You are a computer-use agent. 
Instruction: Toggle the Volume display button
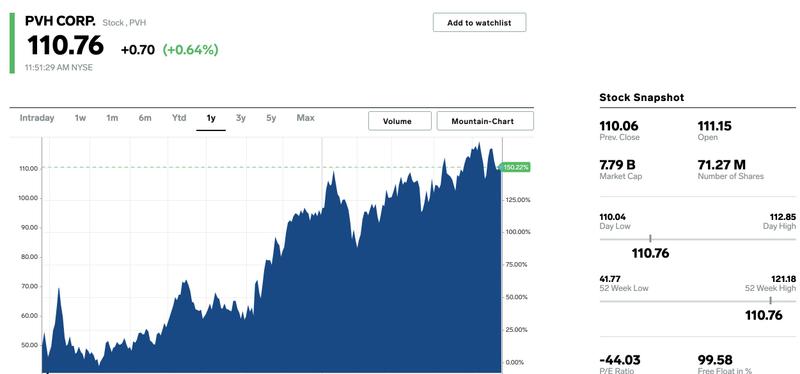coord(399,121)
